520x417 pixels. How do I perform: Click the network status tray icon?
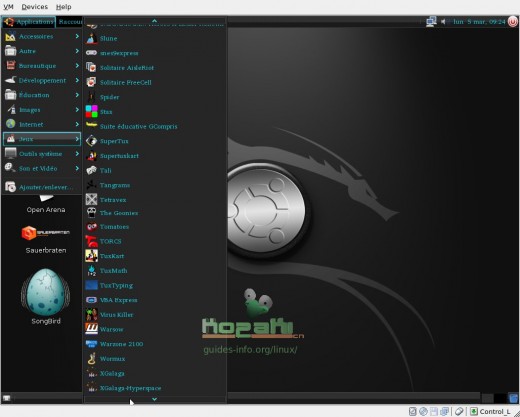coord(431,22)
